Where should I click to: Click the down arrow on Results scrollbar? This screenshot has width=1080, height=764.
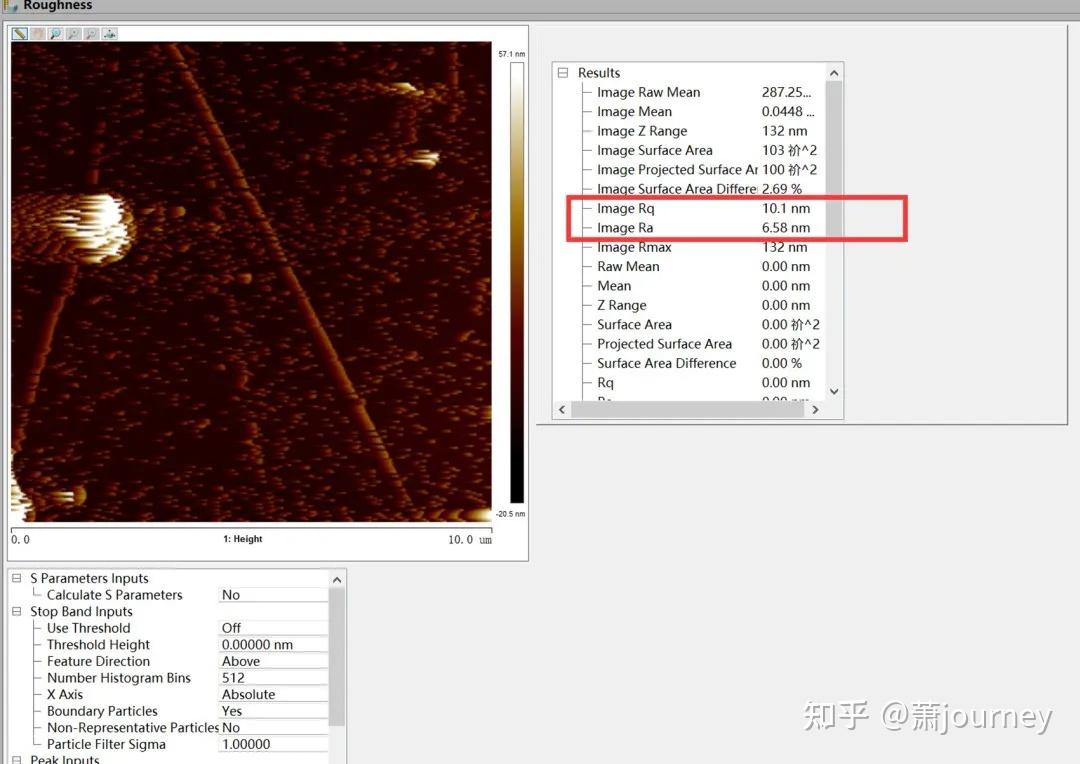(x=833, y=391)
